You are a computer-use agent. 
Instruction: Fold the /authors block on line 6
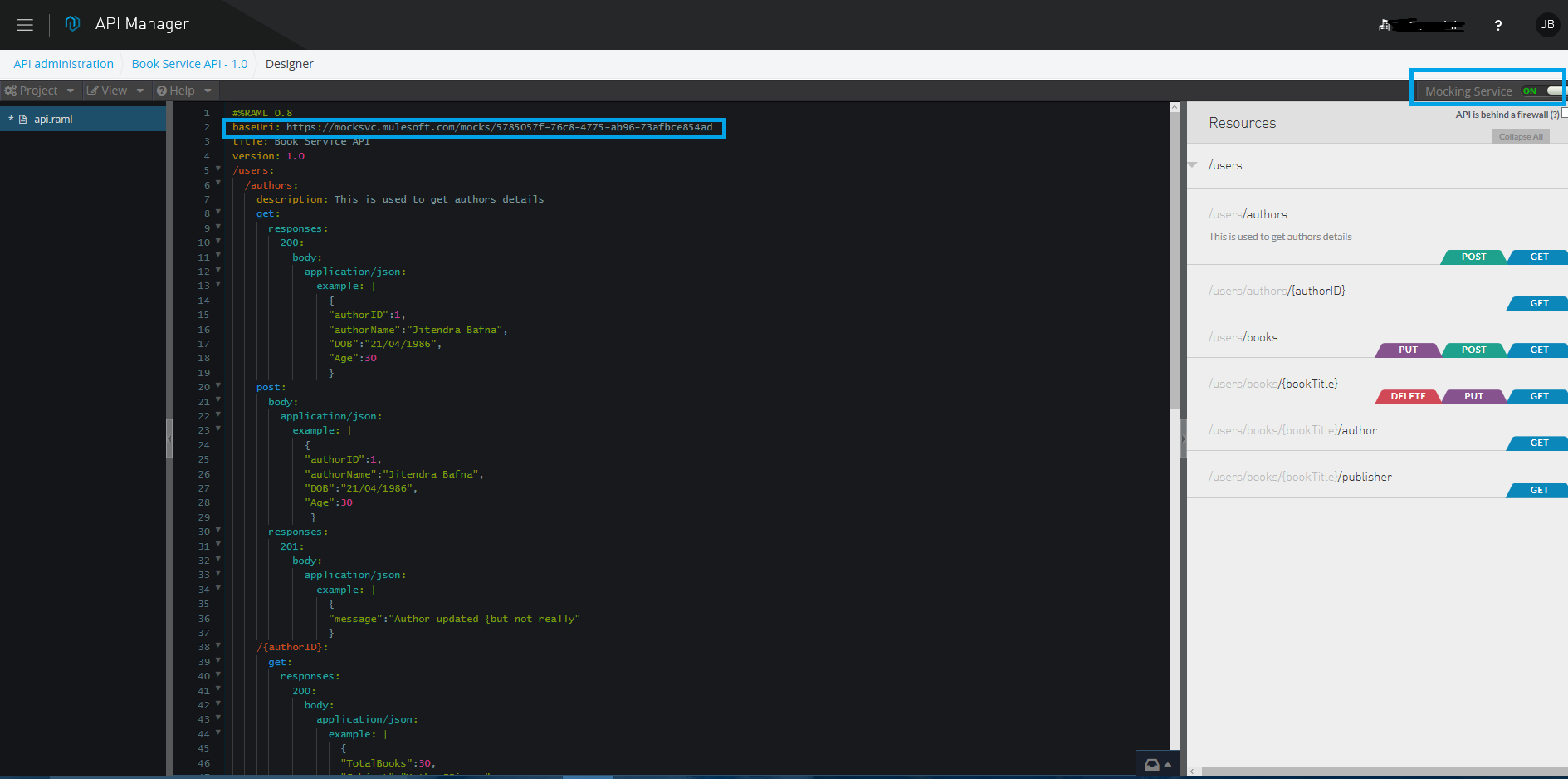coord(218,184)
